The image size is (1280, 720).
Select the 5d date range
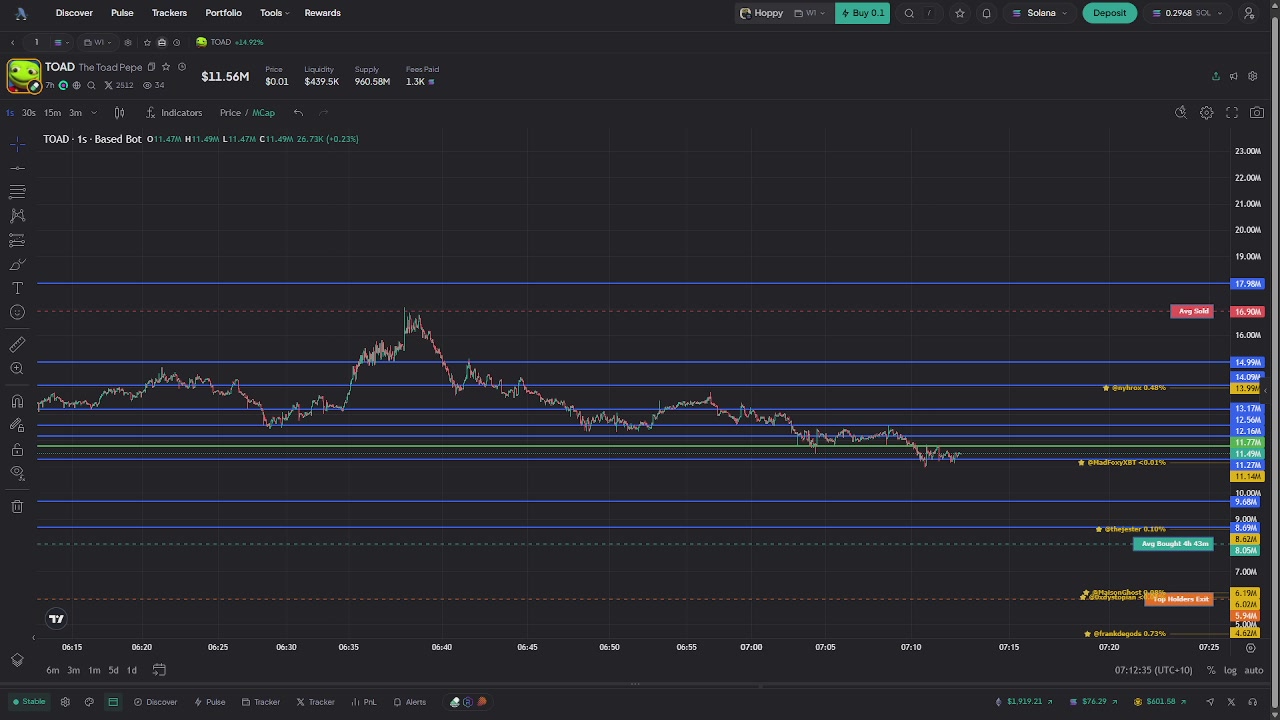[113, 670]
